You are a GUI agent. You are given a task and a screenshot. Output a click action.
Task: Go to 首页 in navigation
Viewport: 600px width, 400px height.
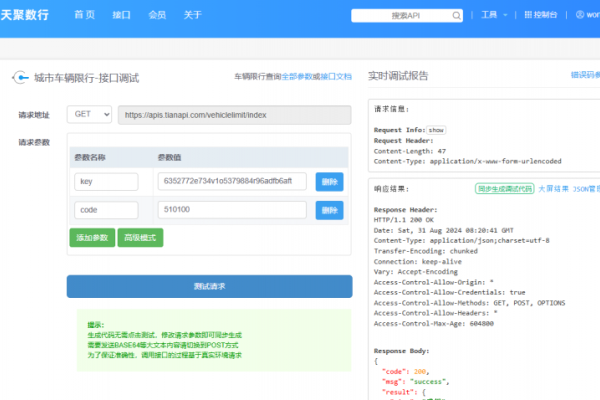(x=84, y=15)
